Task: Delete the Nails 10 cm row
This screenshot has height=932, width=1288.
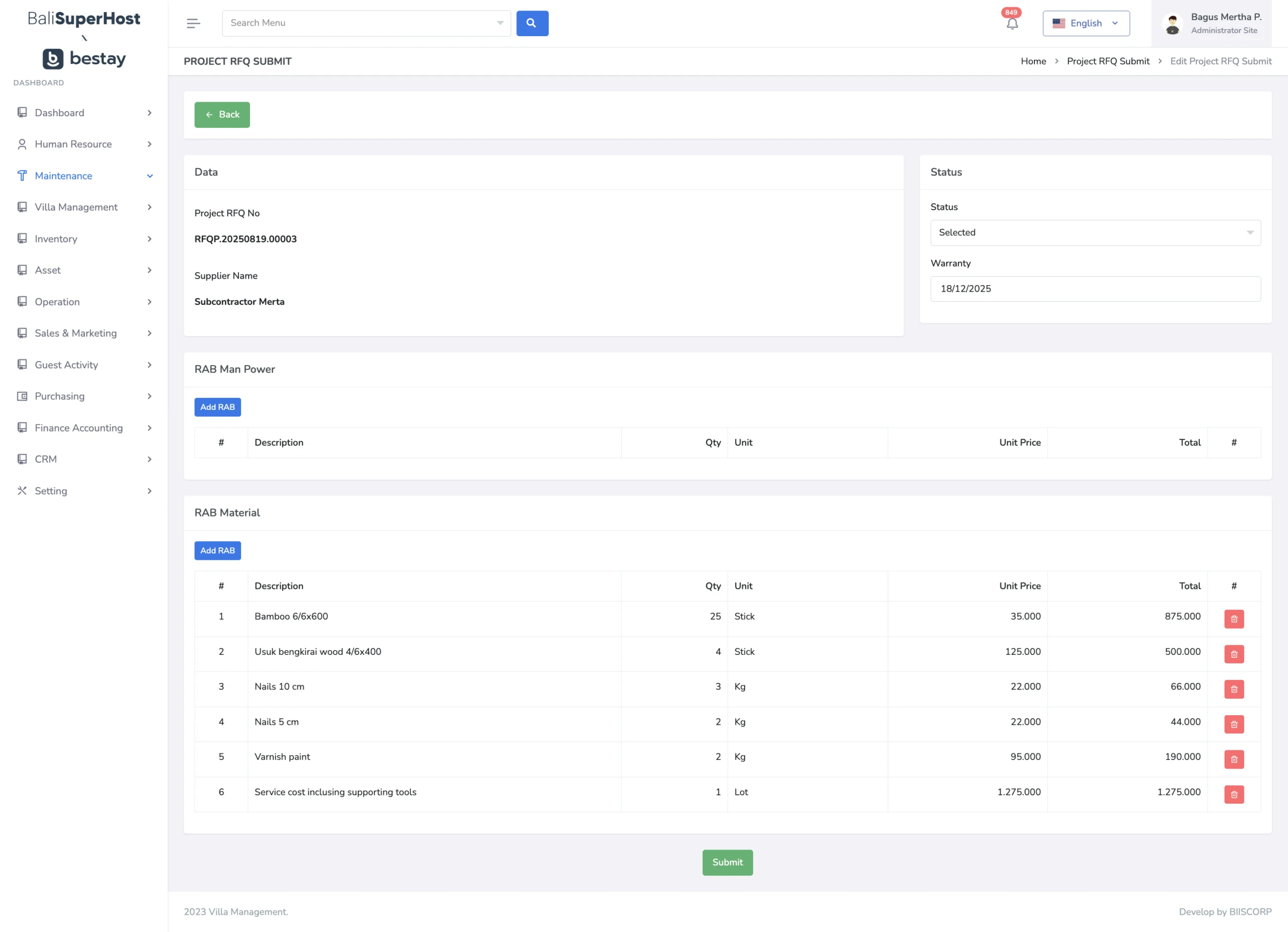Action: pyautogui.click(x=1234, y=689)
